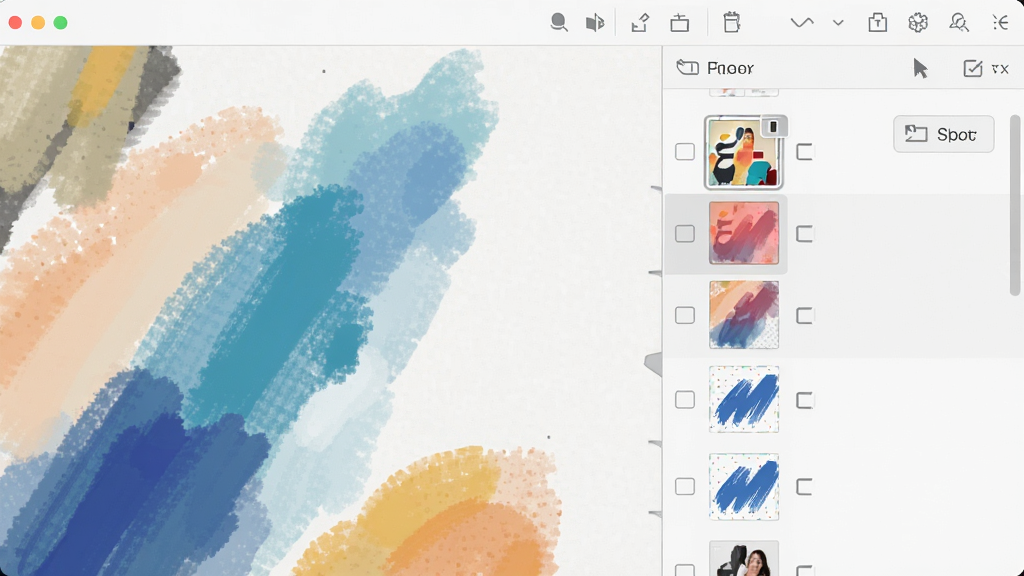The height and width of the screenshot is (576, 1024).
Task: Select the fifth layer's blue stroke thumbnail
Action: click(x=744, y=487)
